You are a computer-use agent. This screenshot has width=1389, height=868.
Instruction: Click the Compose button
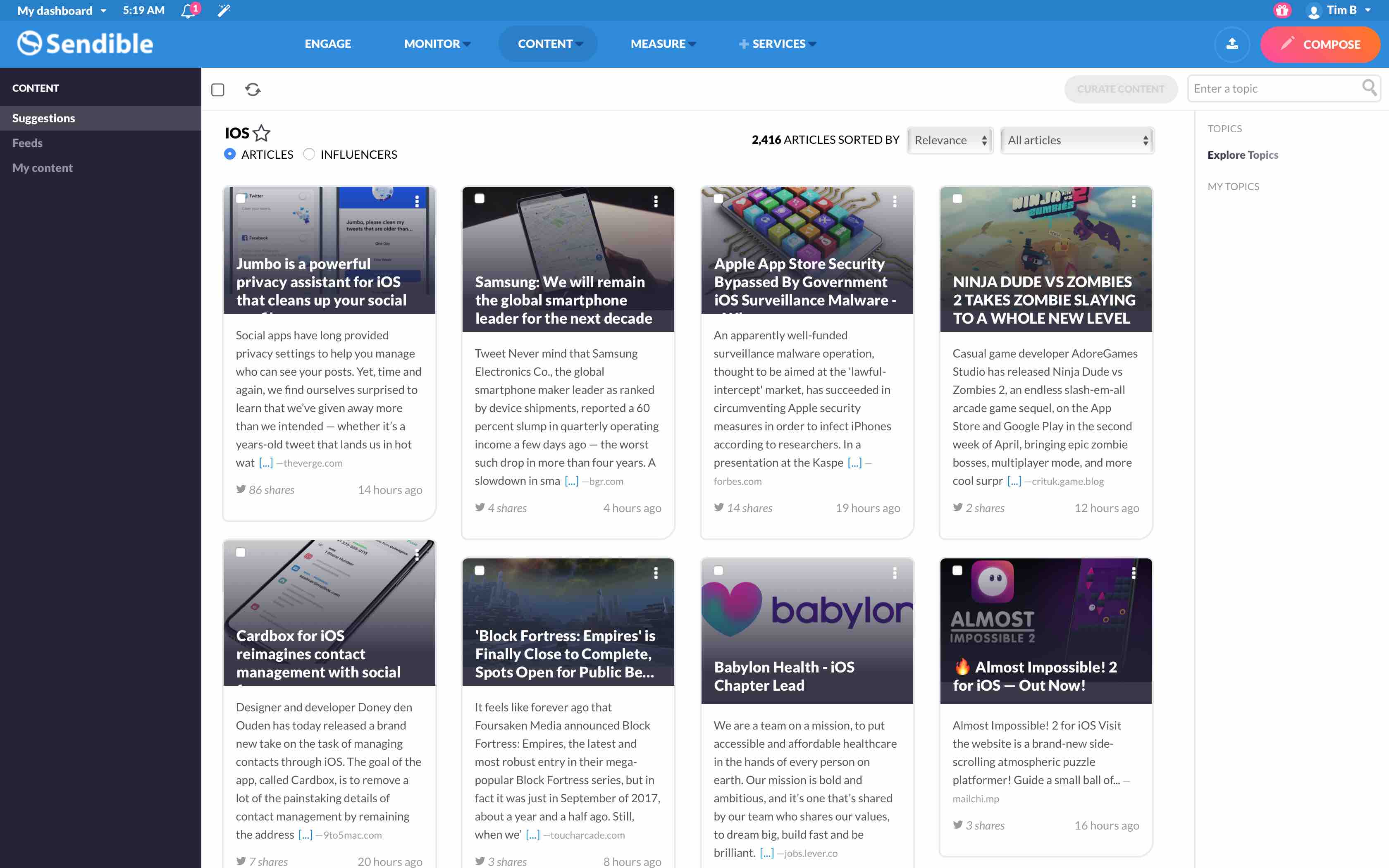(1320, 44)
